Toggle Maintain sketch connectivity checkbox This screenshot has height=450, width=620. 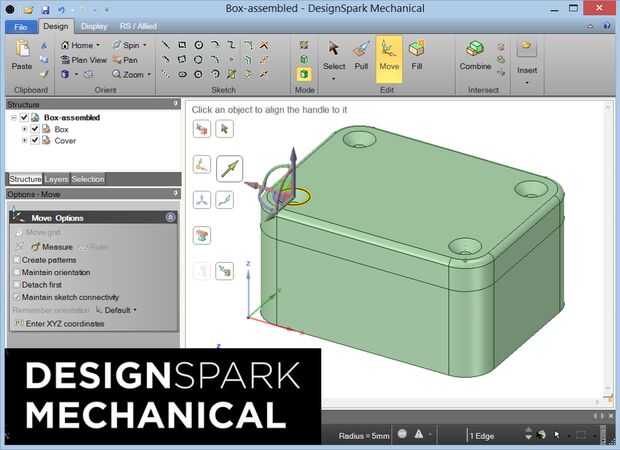[x=17, y=297]
